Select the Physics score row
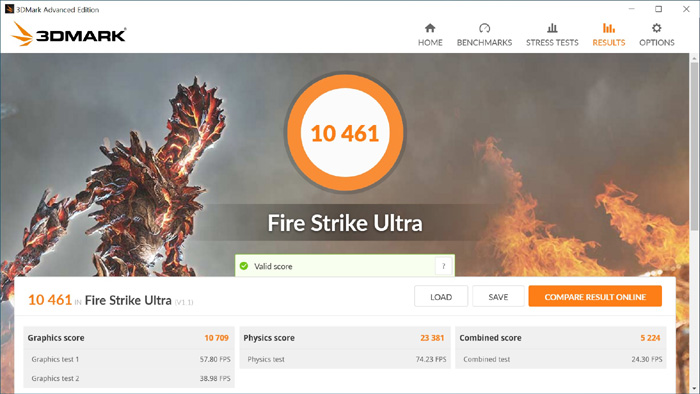The height and width of the screenshot is (394, 700). click(x=345, y=338)
